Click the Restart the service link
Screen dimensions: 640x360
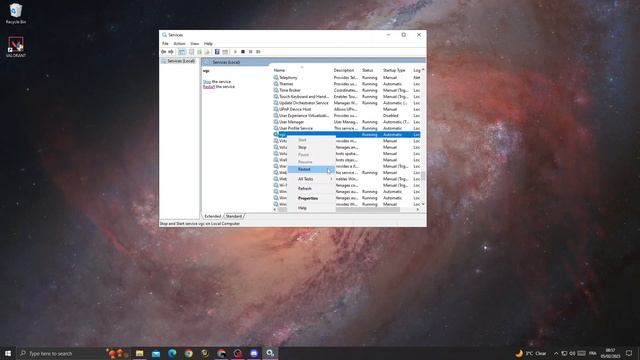[x=209, y=87]
